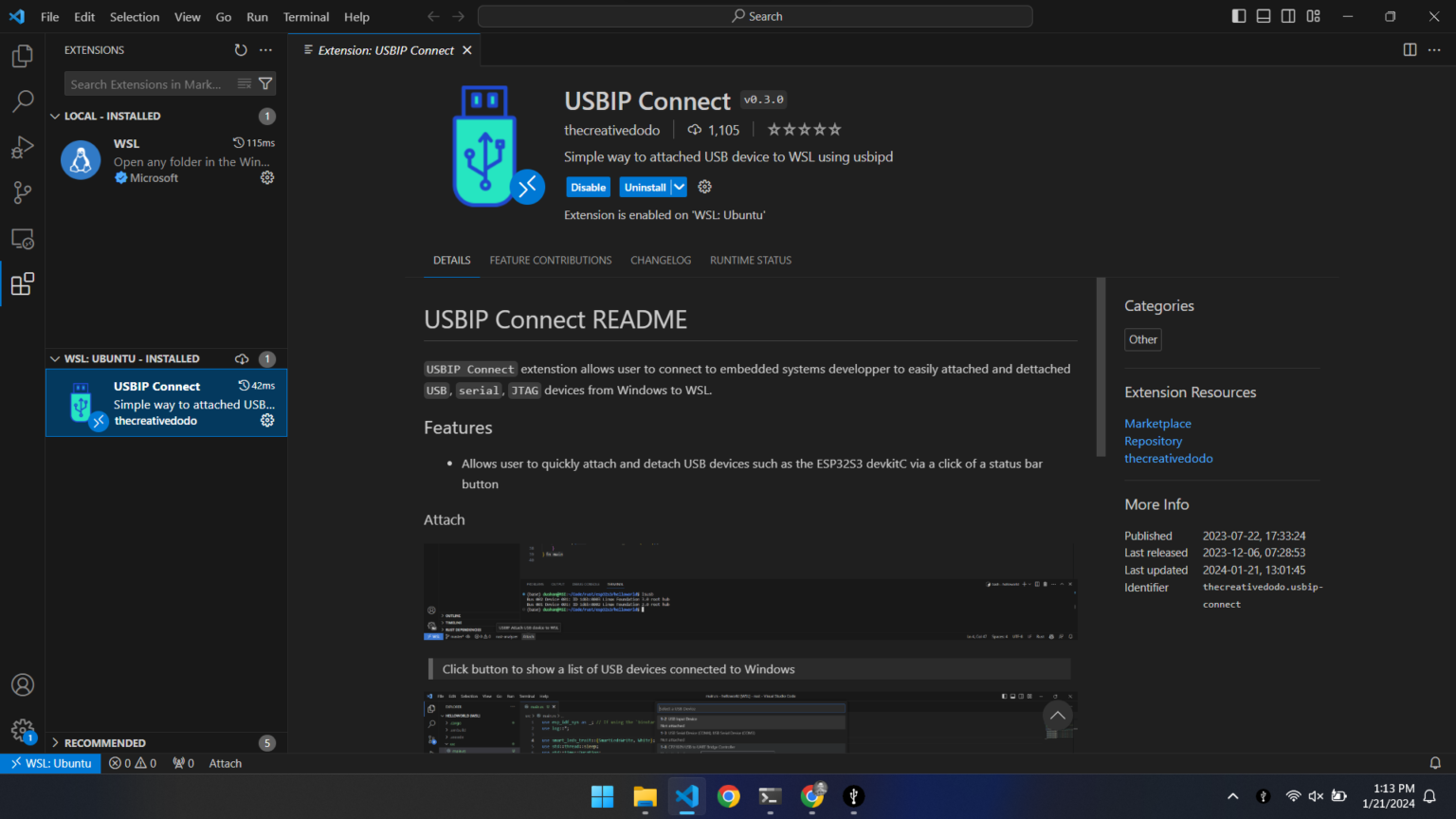Open the Run and Debug view

point(22,147)
